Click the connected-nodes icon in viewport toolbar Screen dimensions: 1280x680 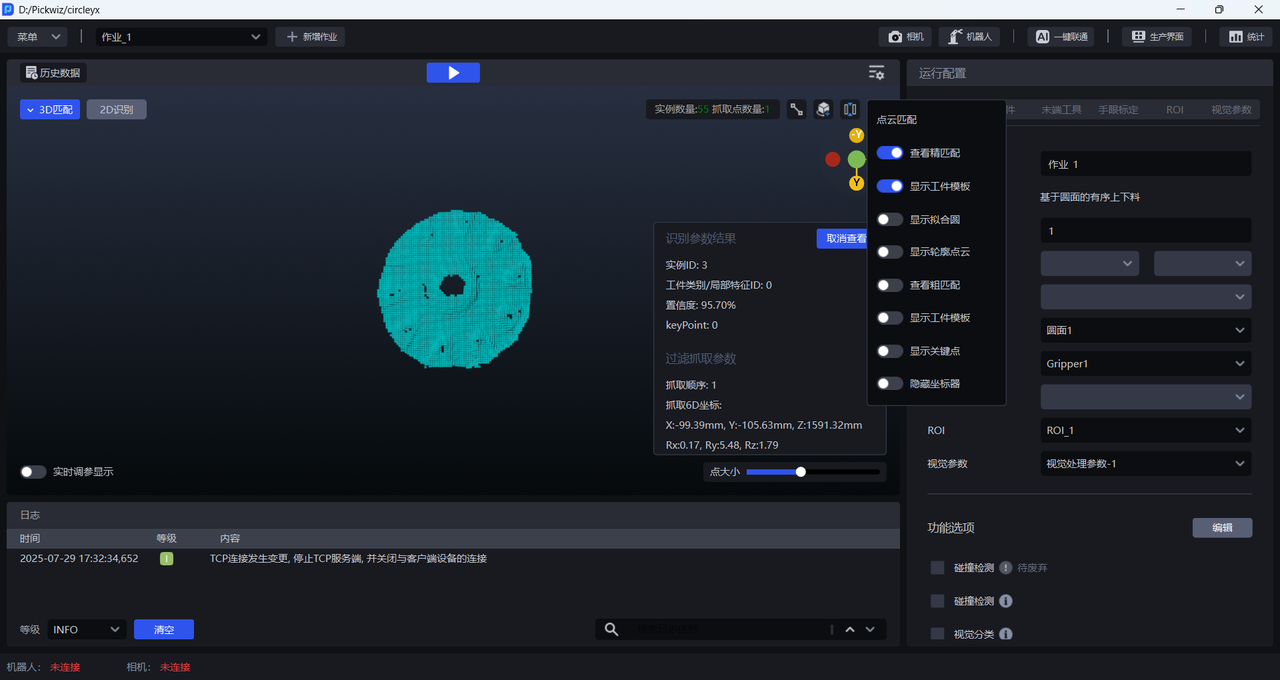tap(796, 110)
